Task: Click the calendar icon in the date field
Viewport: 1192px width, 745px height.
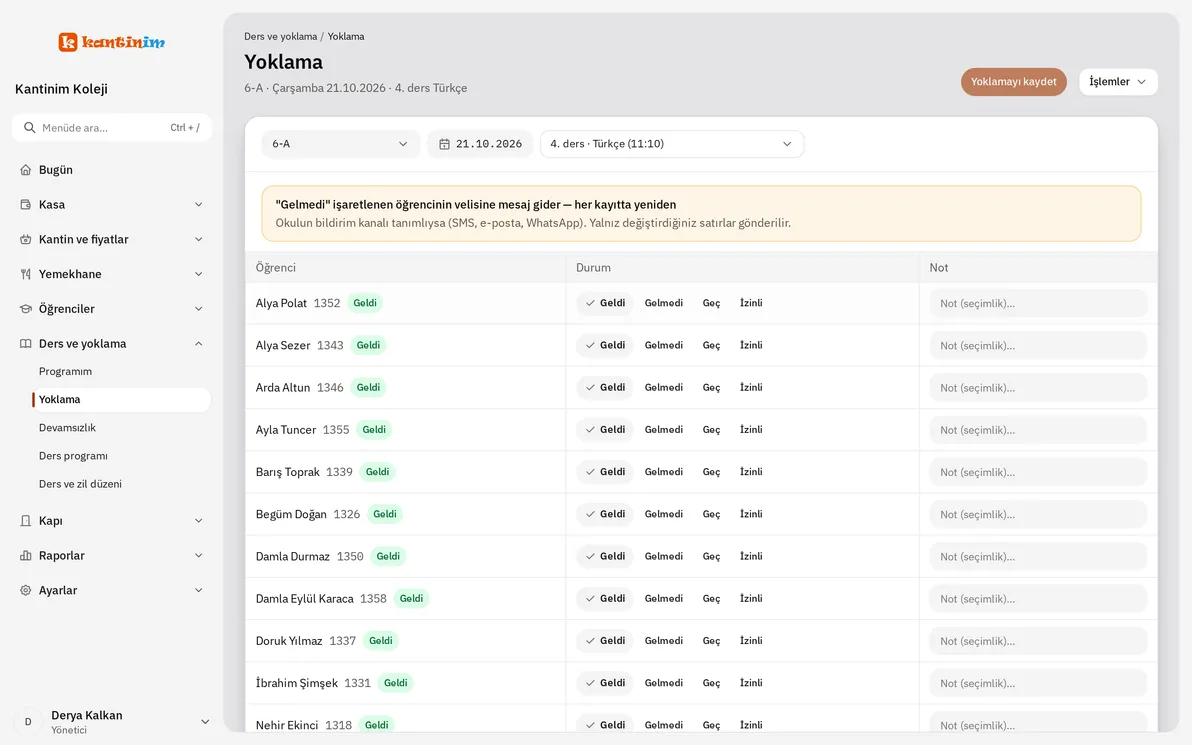Action: point(445,144)
